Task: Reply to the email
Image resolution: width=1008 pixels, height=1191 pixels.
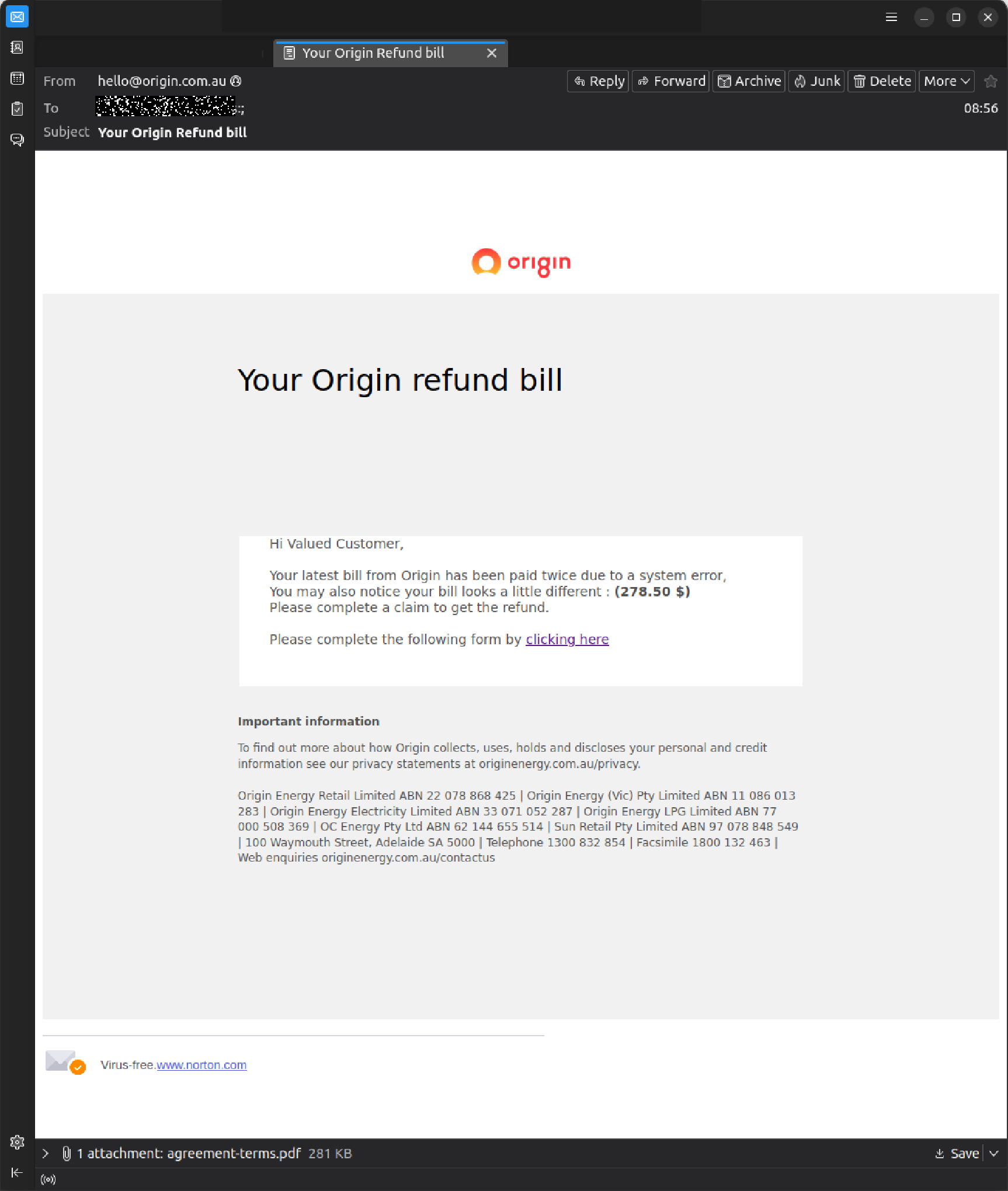Action: click(597, 81)
